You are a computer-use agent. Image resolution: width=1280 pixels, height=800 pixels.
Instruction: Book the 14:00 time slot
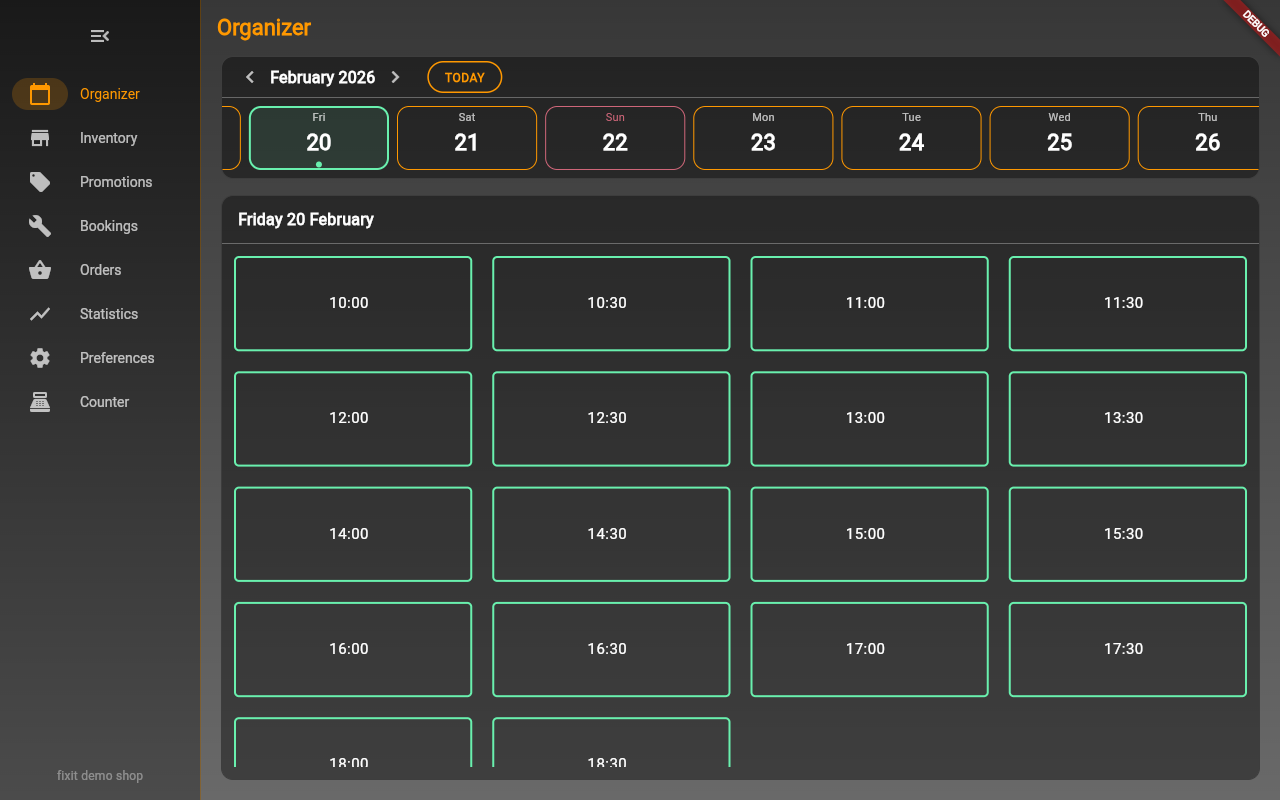tap(353, 534)
